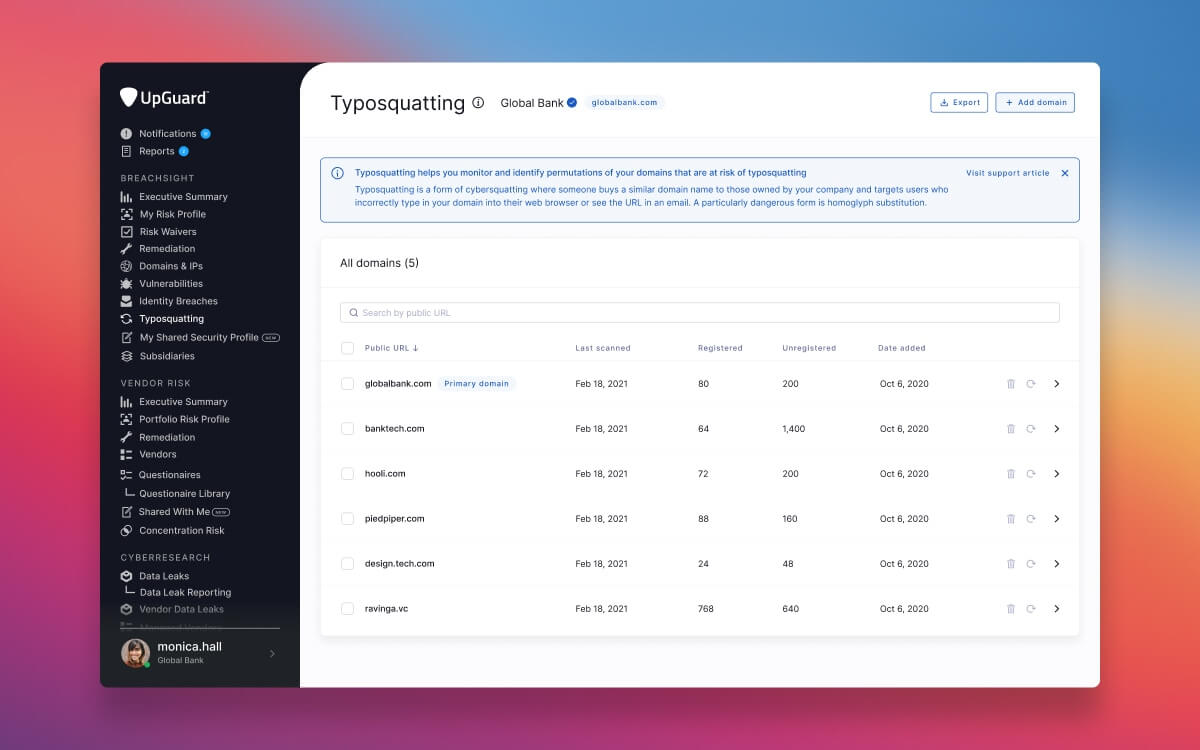The image size is (1200, 750).
Task: Click the banktech.com unregistered value 1,400
Action: pyautogui.click(x=795, y=429)
